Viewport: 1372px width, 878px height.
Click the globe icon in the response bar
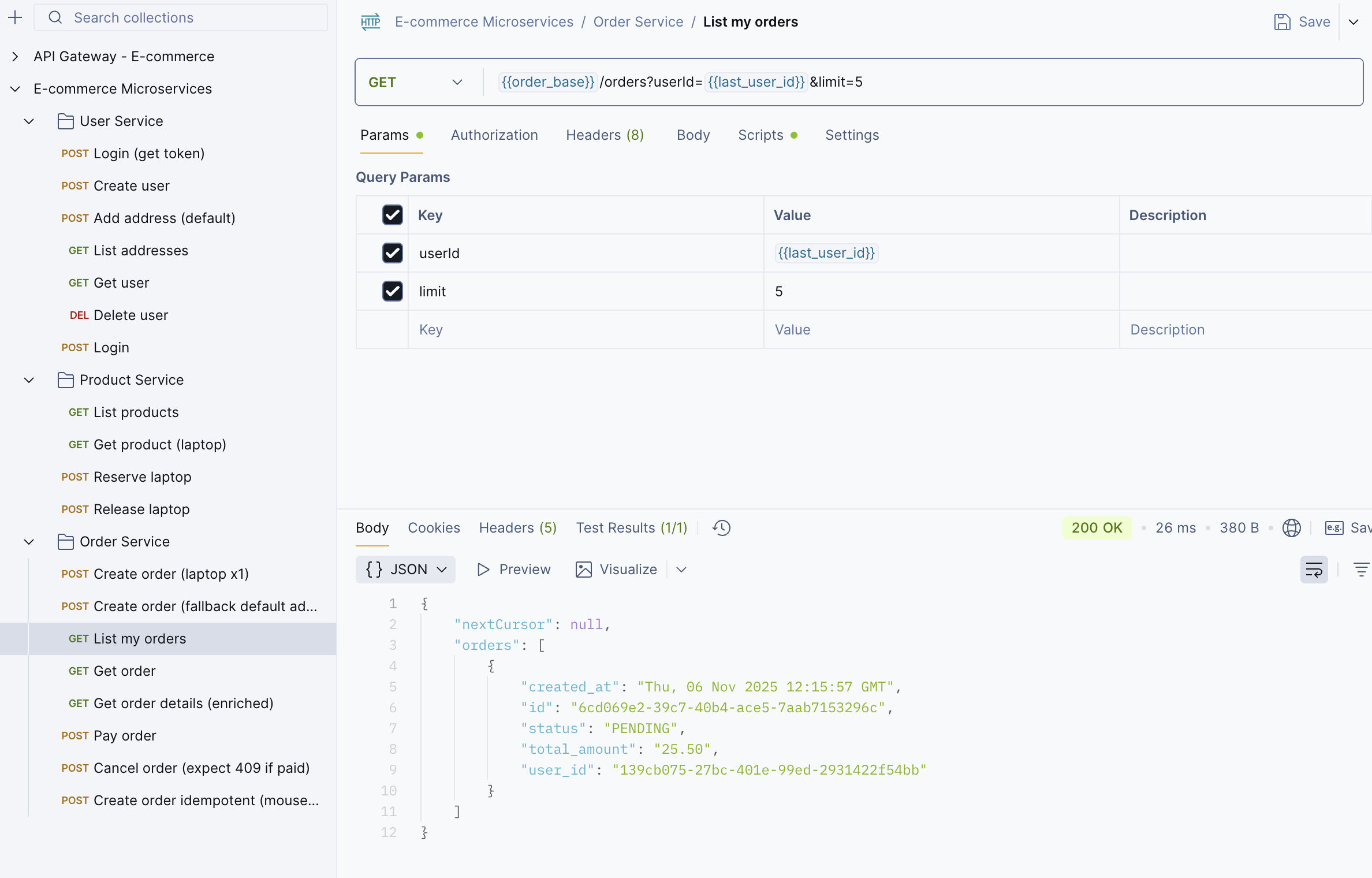tap(1292, 527)
